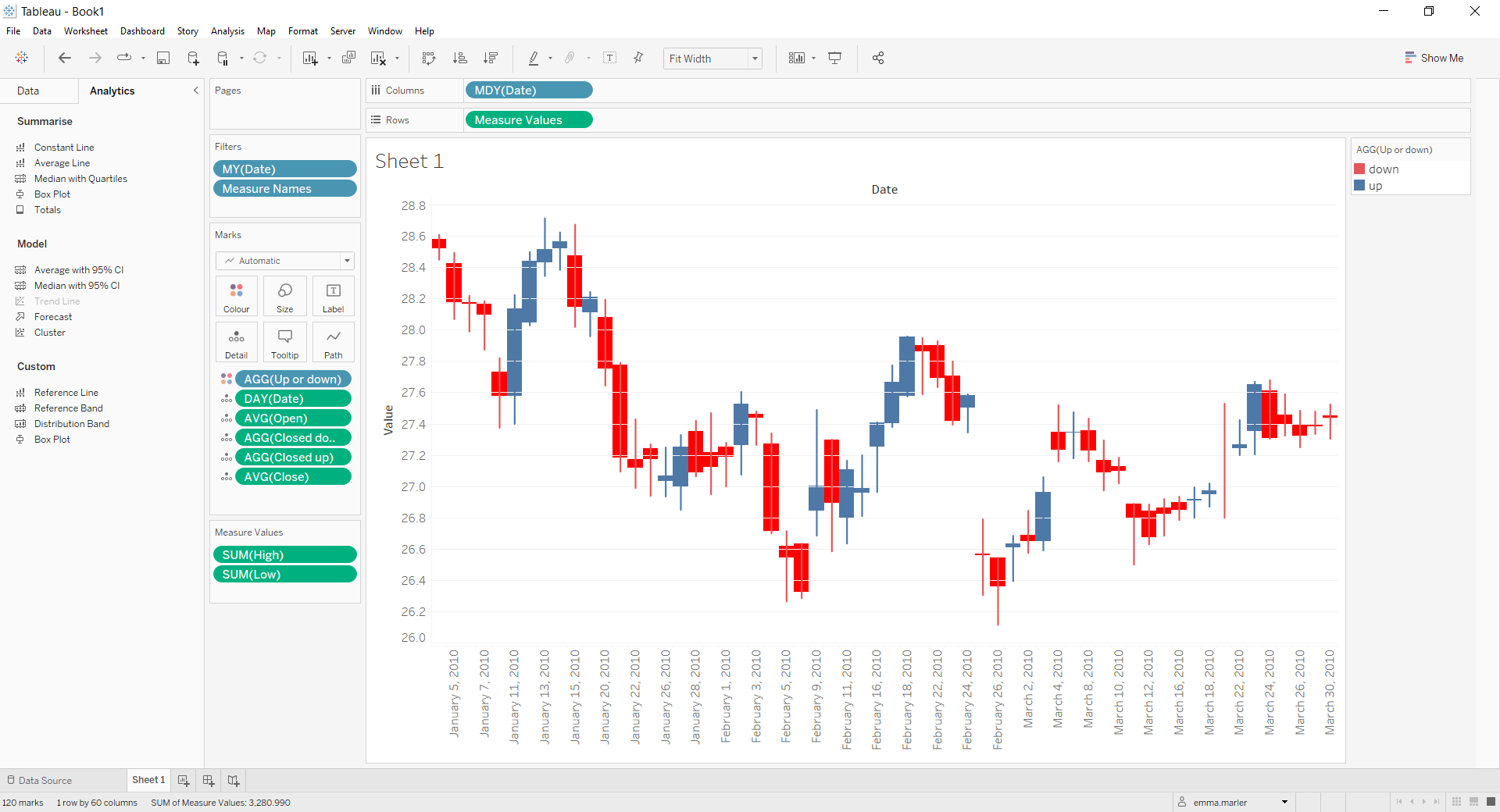The image size is (1500, 812).
Task: Switch to the Data tab
Action: [29, 91]
